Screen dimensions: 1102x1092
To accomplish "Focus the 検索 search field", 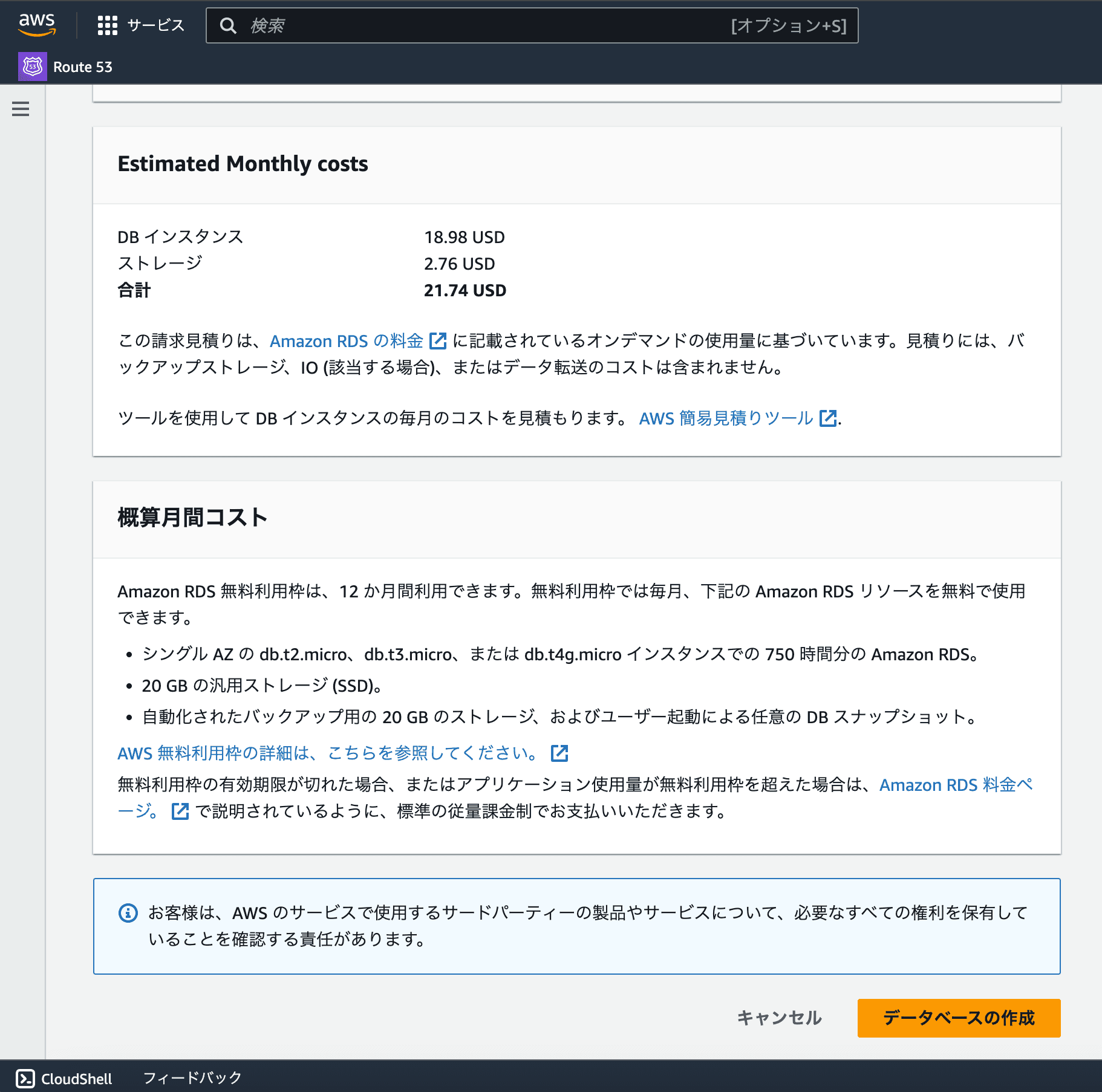I will (532, 25).
